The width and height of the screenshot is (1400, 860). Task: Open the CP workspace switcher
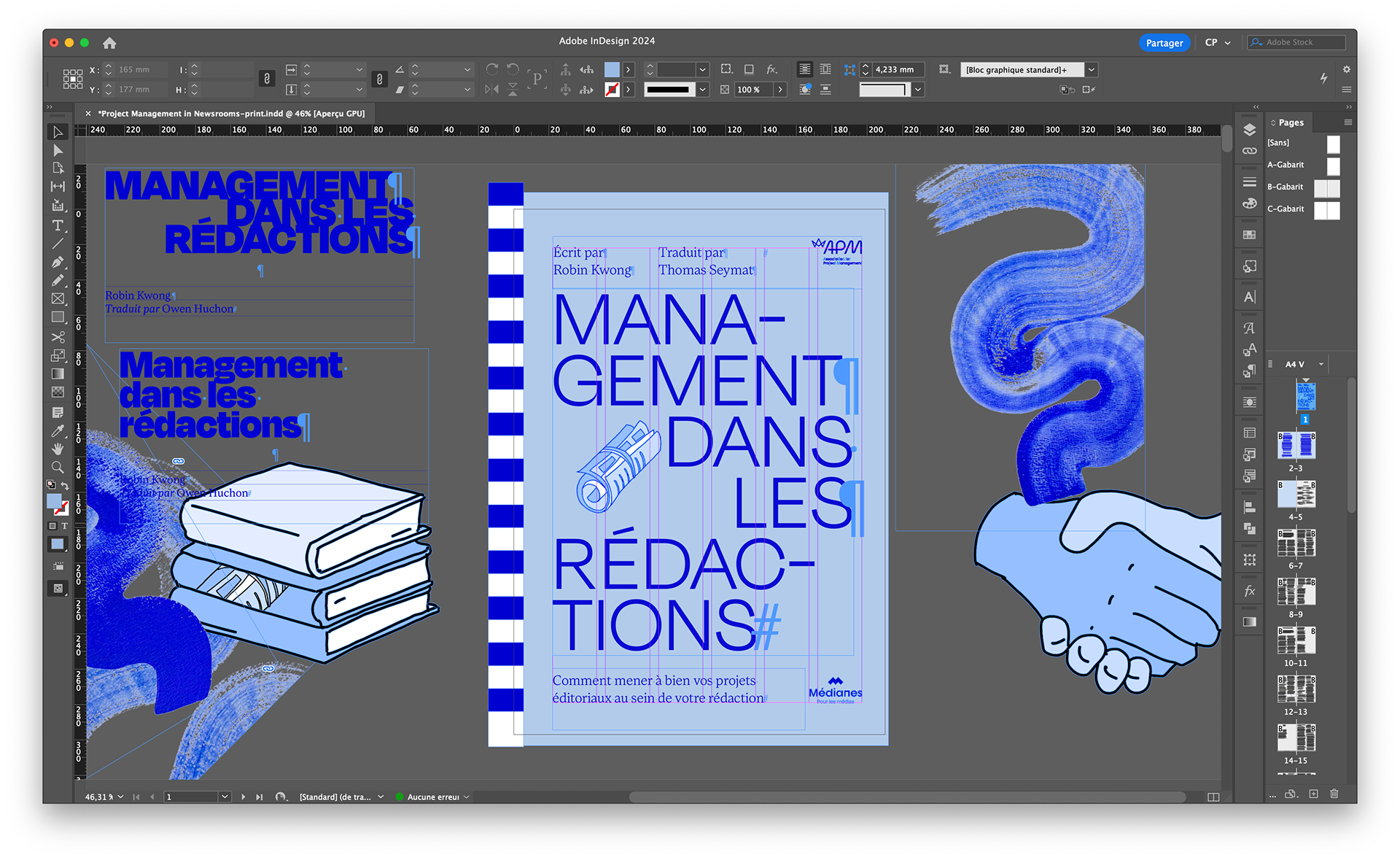click(x=1218, y=42)
